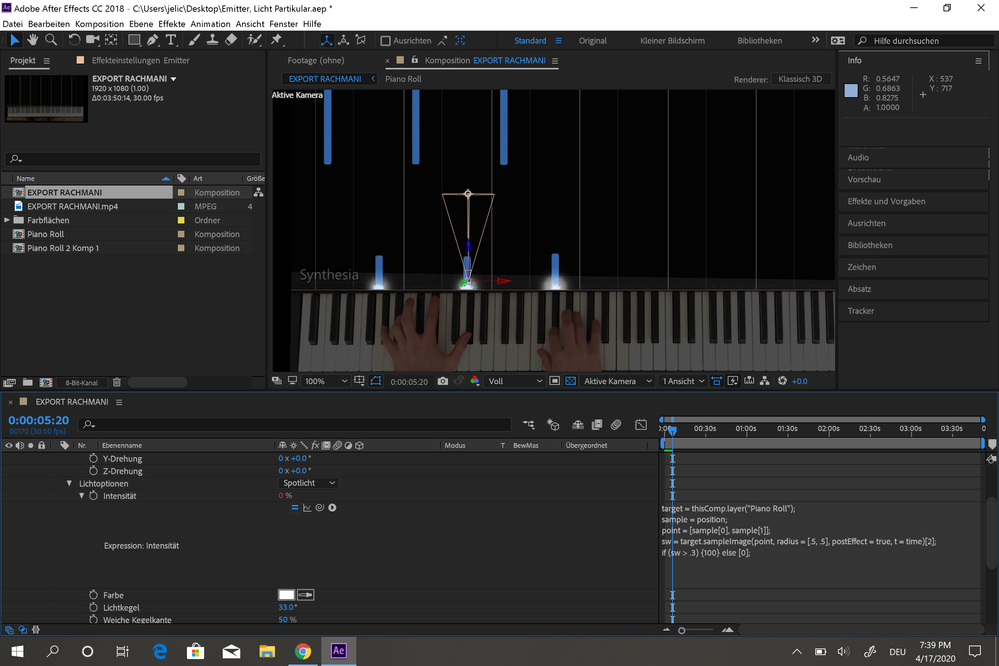Open the Effekte und Vorgaben panel
The width and height of the screenshot is (999, 666).
point(886,201)
